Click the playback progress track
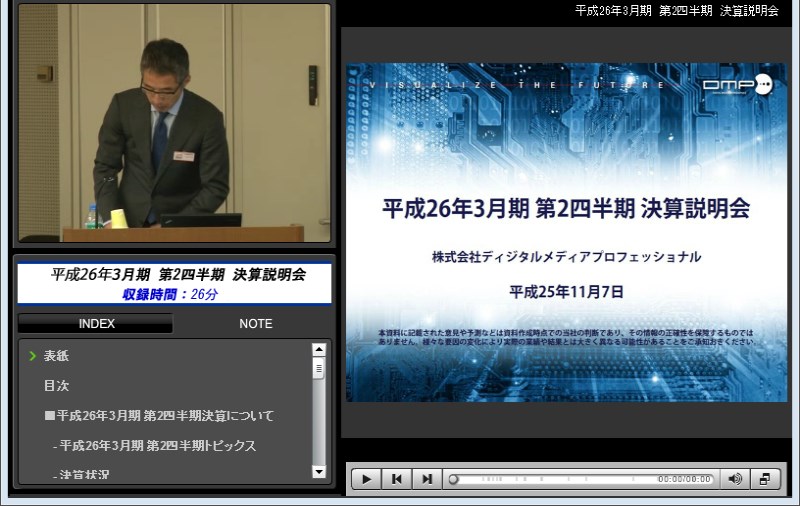The height and width of the screenshot is (506, 800). pyautogui.click(x=582, y=479)
